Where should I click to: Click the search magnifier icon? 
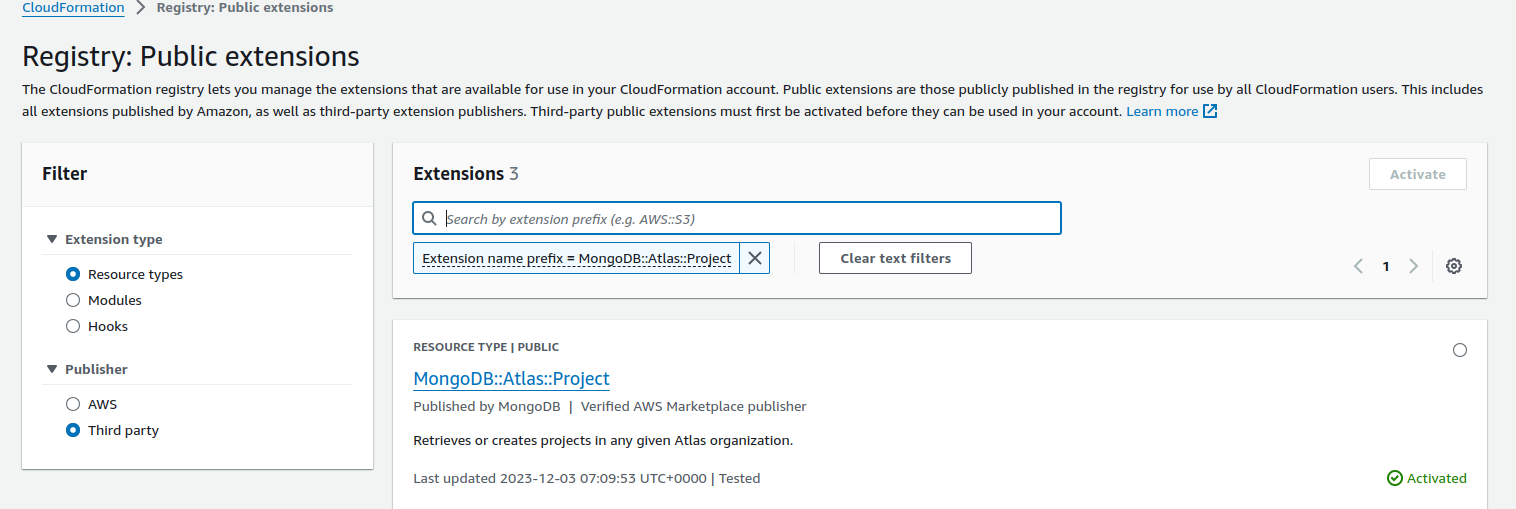(x=429, y=219)
